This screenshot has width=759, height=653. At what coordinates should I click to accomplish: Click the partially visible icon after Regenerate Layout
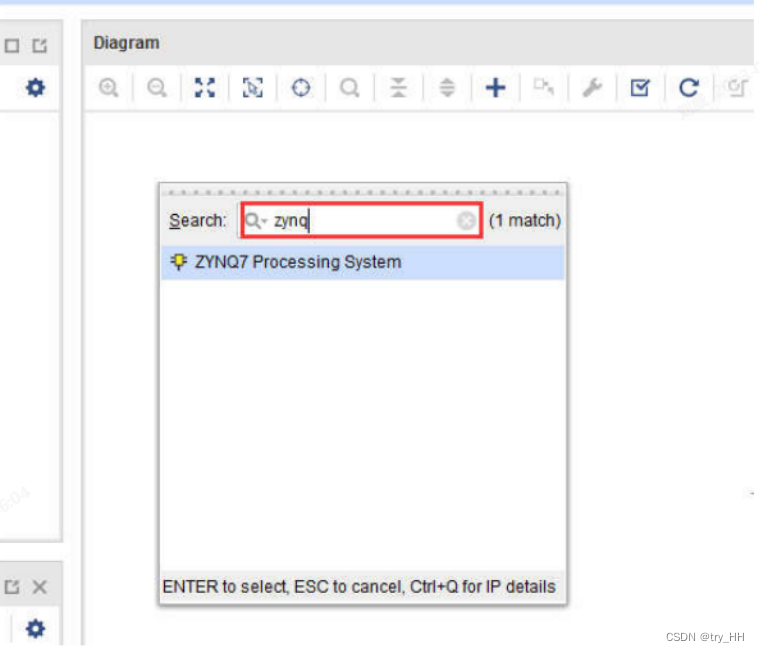(x=737, y=88)
